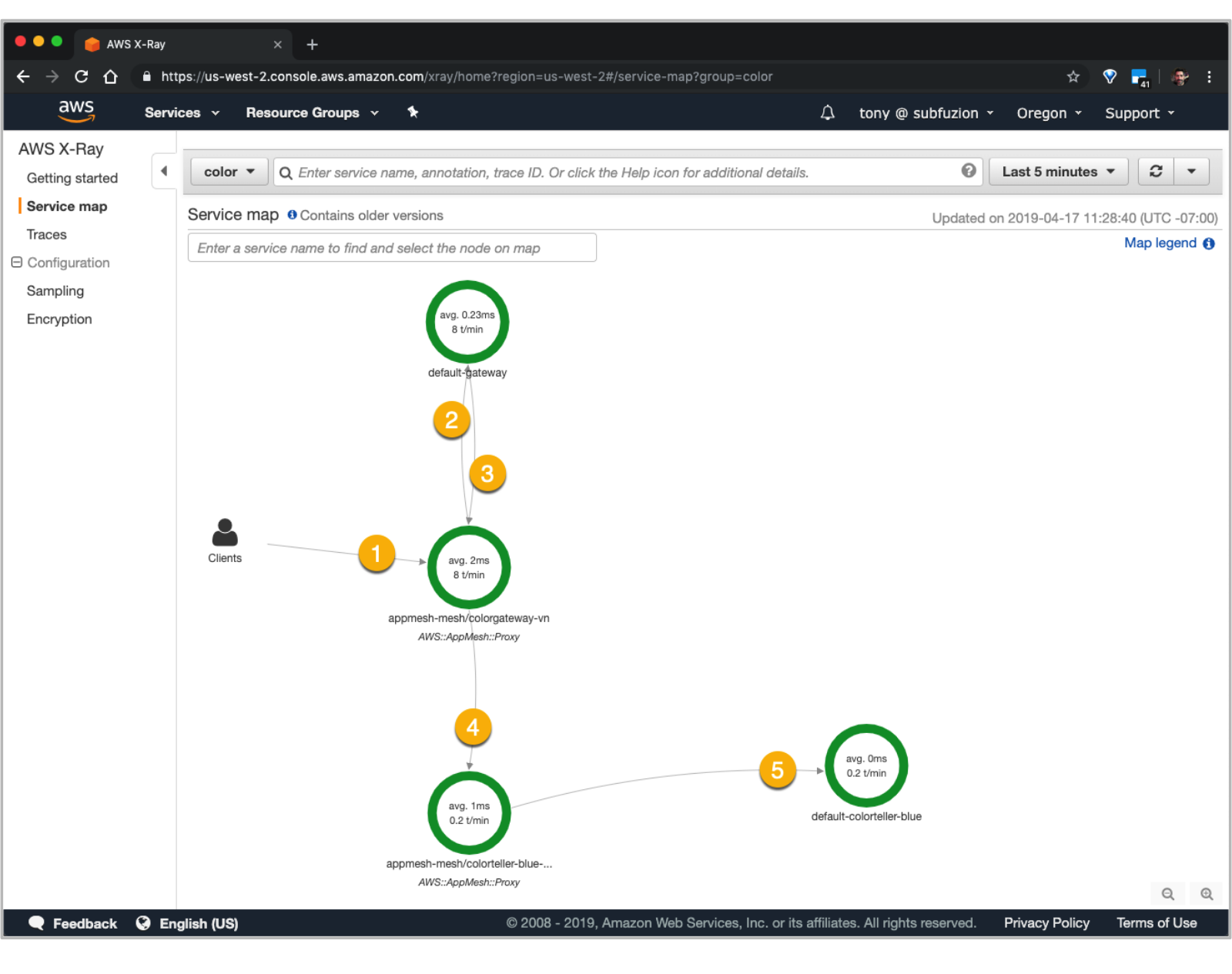Open the notifications bell icon
1232x974 pixels.
(827, 113)
